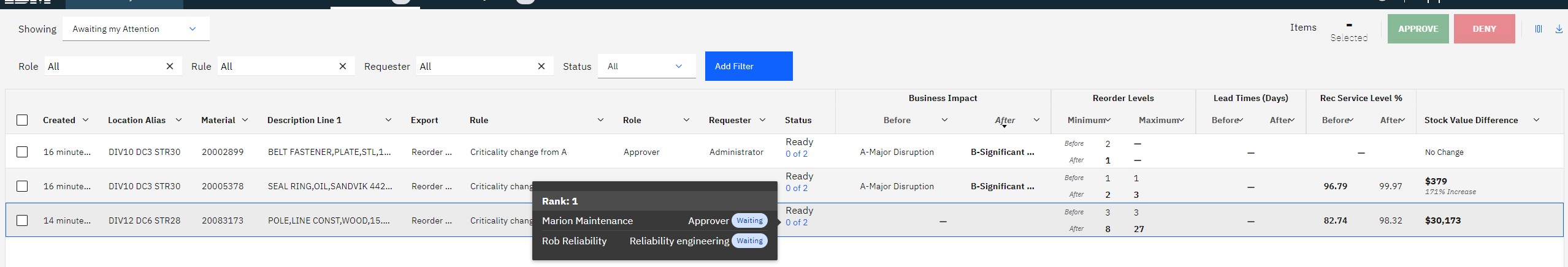This screenshot has height=267, width=1568.
Task: Click 'Rob Reliability' in the rank tooltip
Action: (575, 241)
